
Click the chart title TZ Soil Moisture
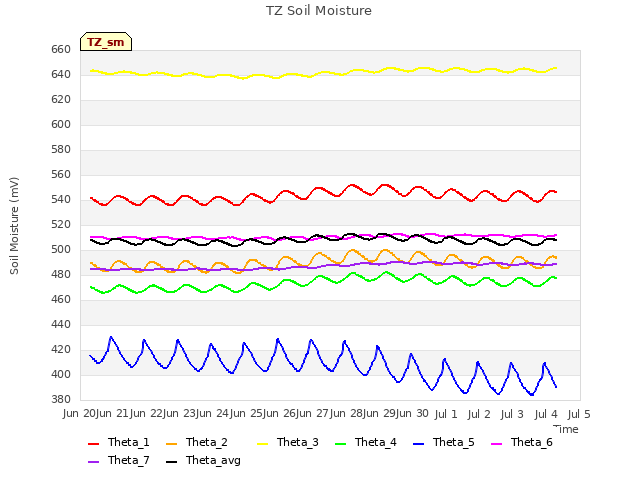(x=319, y=11)
